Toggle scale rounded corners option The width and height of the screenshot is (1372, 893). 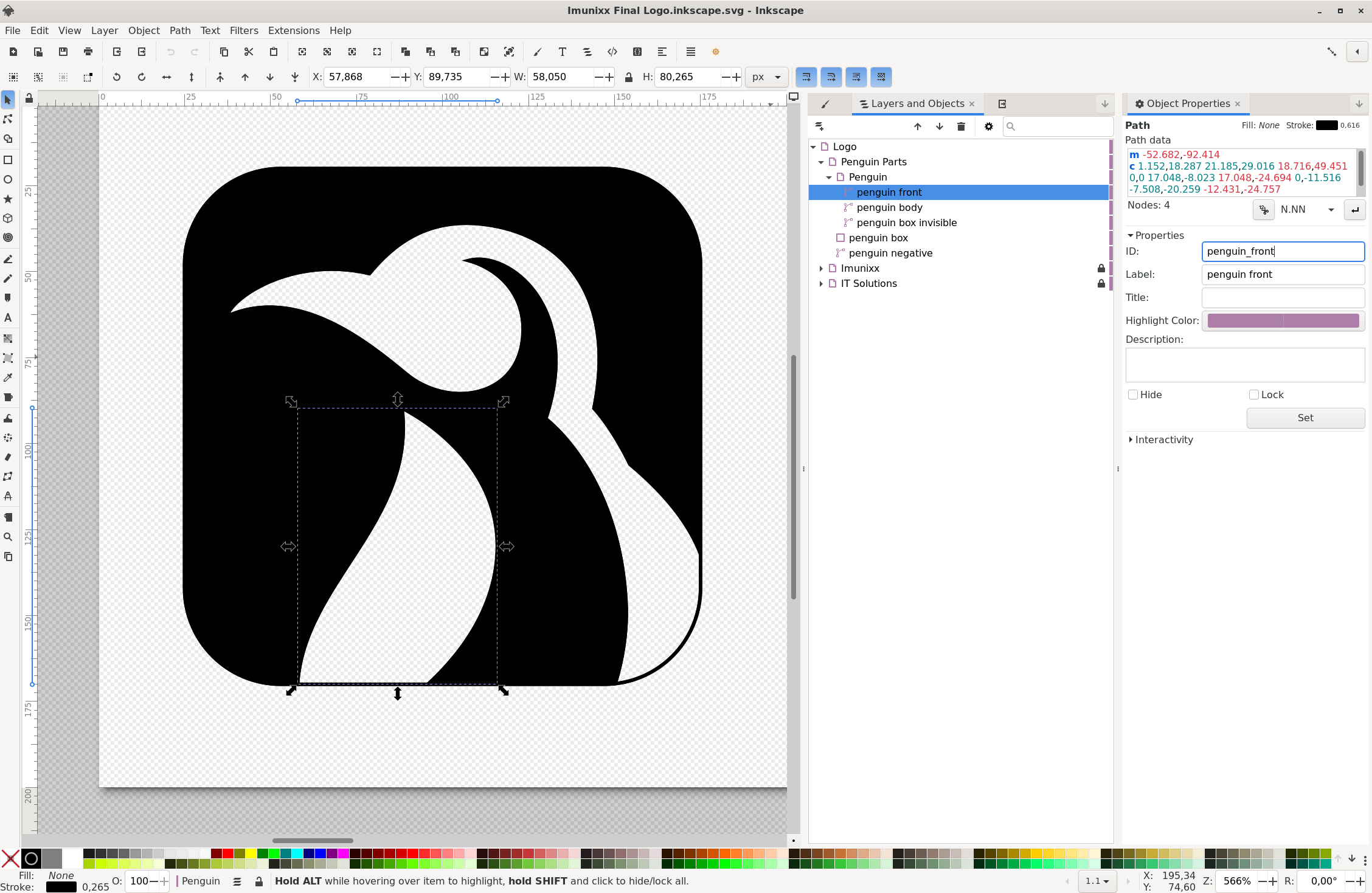pyautogui.click(x=831, y=77)
